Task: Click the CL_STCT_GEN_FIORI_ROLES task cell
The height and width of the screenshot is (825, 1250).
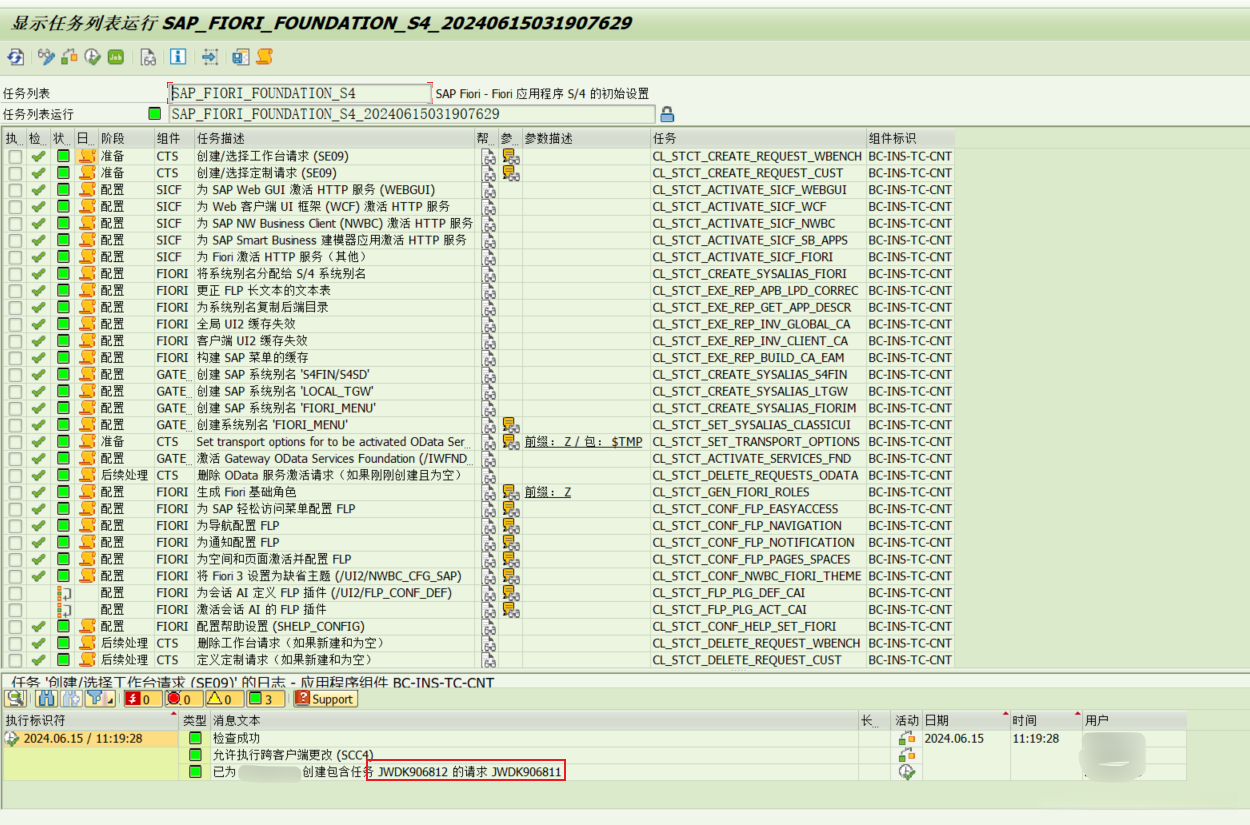Action: 757,492
